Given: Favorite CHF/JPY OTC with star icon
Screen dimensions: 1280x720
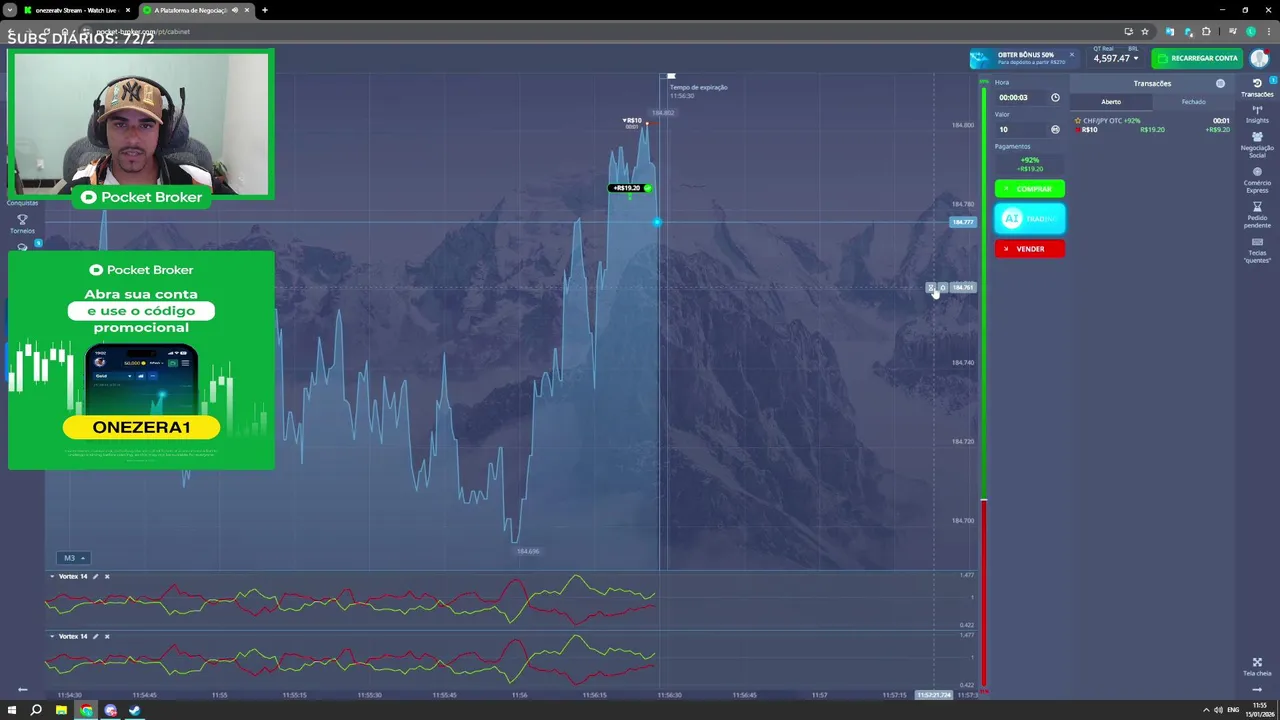Looking at the screenshot, I should coord(1078,120).
